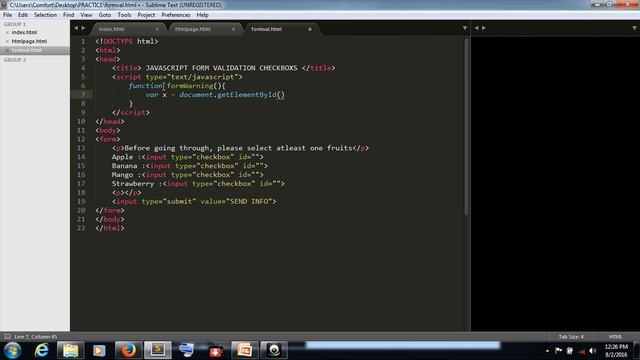This screenshot has height=360, width=640.
Task: Select Sublime Text in the taskbar
Action: click(158, 351)
